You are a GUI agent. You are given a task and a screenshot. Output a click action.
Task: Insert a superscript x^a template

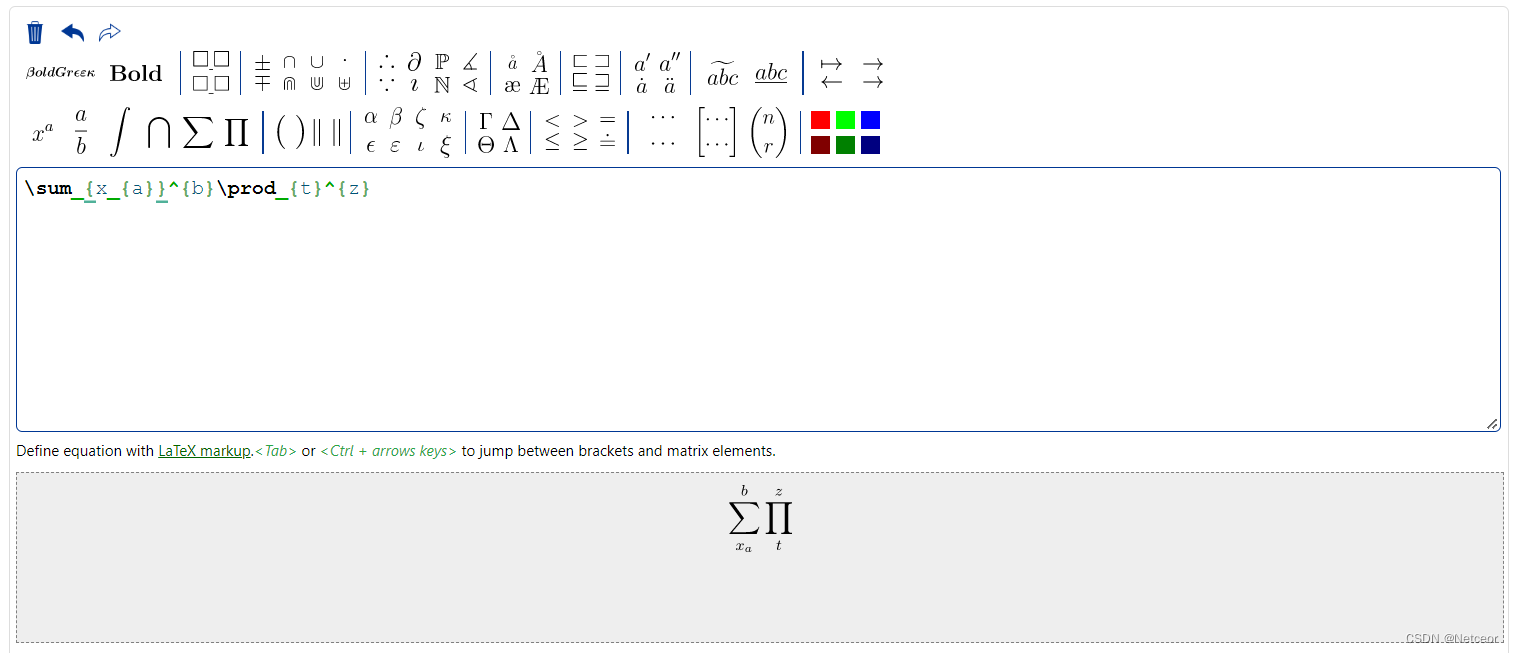43,133
